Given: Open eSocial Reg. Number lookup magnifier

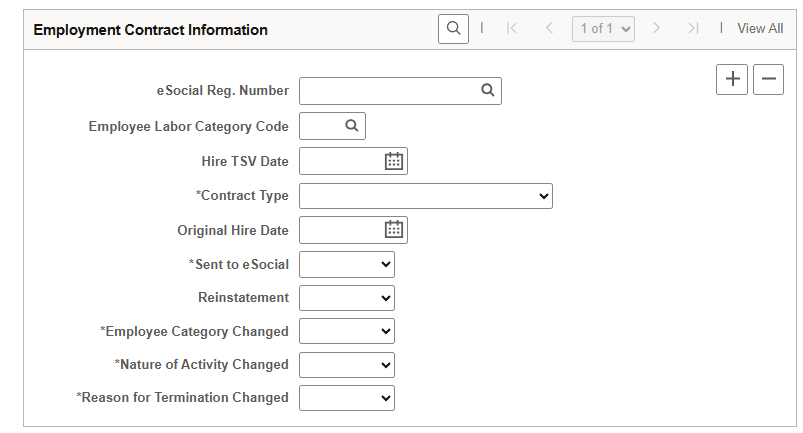Looking at the screenshot, I should tap(488, 91).
